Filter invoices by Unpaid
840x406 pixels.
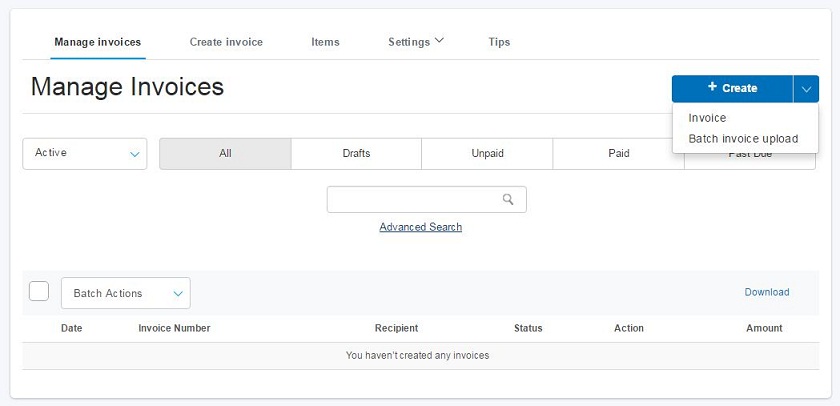pos(488,154)
